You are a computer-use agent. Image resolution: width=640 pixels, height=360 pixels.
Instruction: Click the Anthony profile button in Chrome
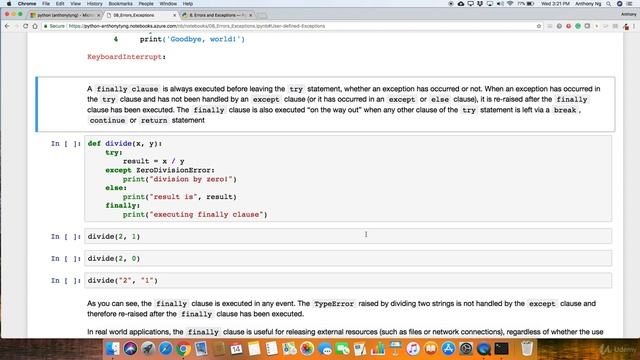point(629,14)
